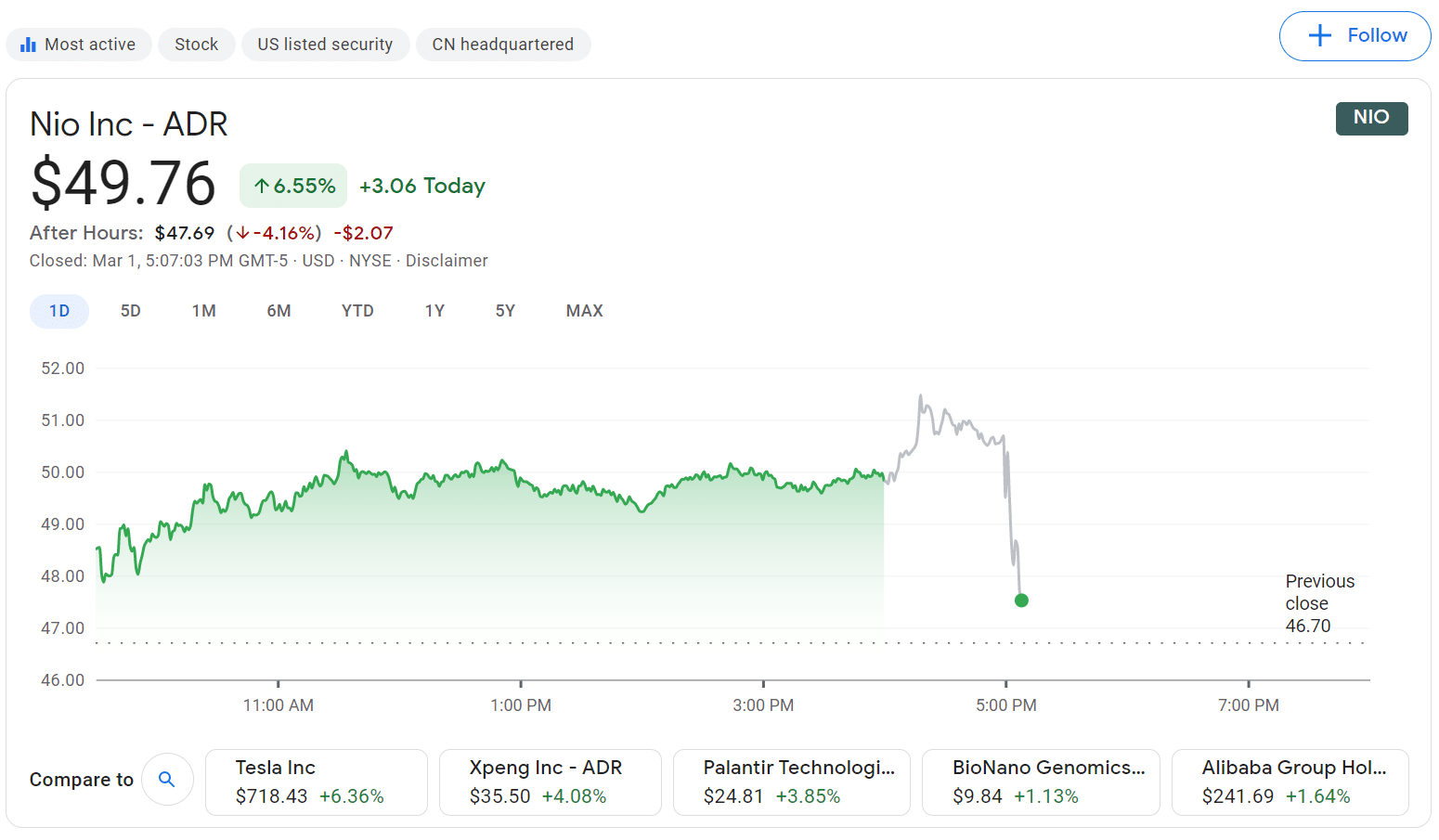Select Palantir Technologies comparison card
Screen dimensions: 1439x840
click(x=791, y=782)
